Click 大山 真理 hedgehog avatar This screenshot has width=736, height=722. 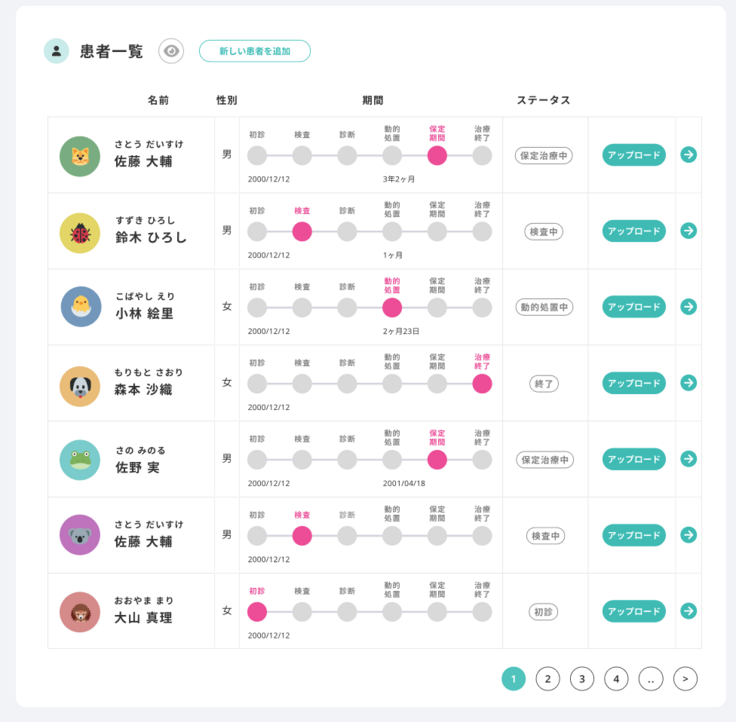point(80,612)
